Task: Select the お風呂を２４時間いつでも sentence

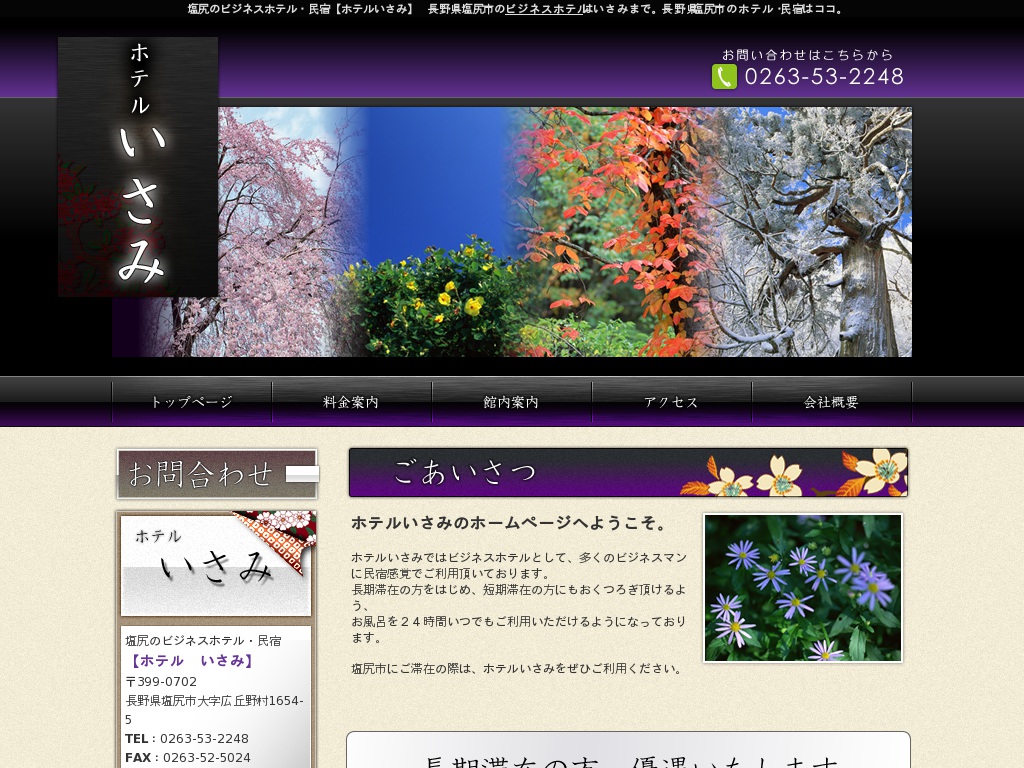Action: [x=519, y=629]
